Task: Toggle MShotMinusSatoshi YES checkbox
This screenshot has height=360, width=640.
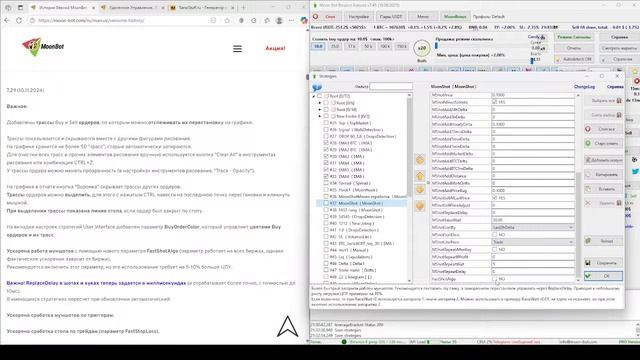Action: point(495,102)
